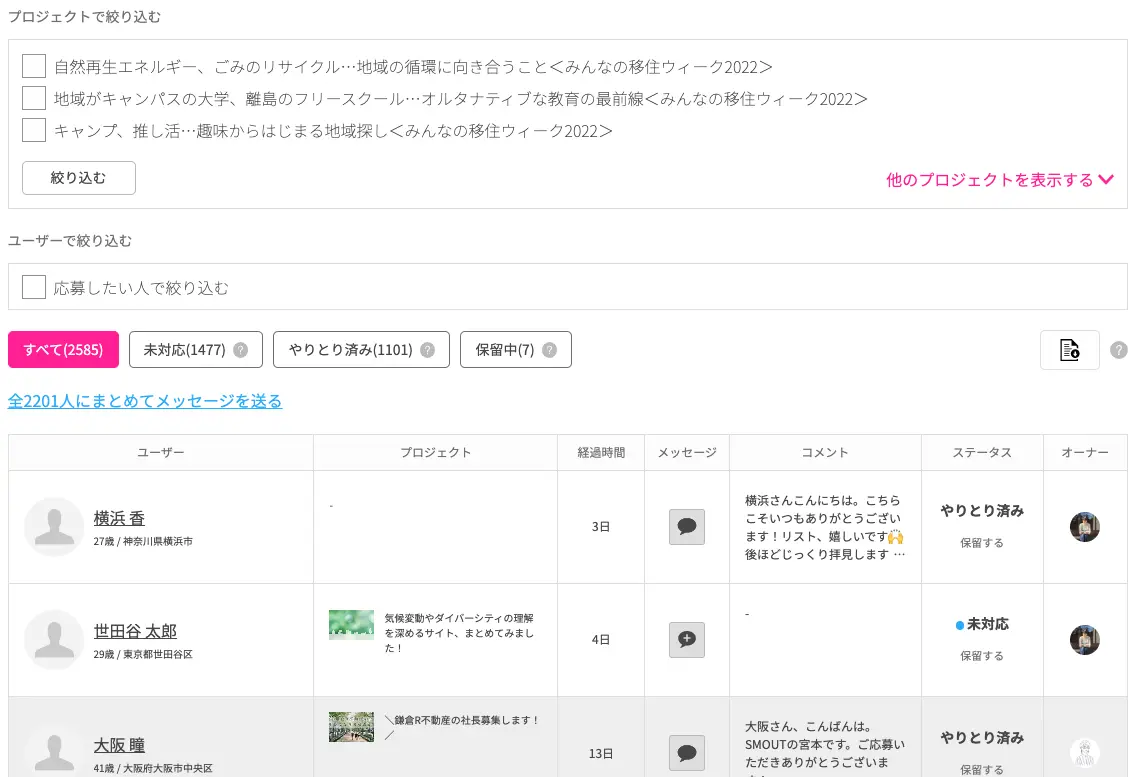The image size is (1137, 777).
Task: Click owner avatar in 横浜 香 row
Action: (1085, 527)
